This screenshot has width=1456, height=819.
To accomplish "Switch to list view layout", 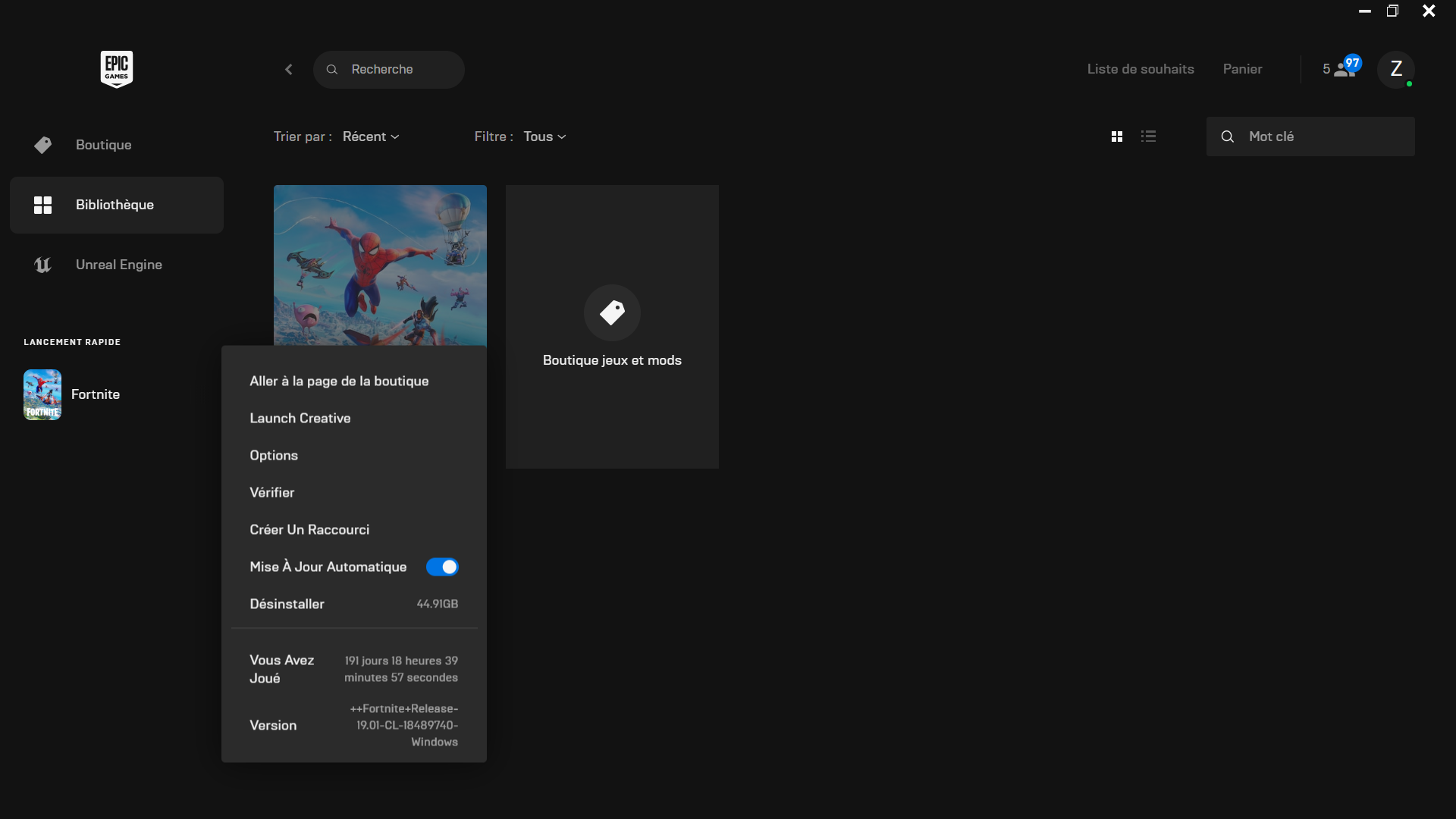I will coord(1149,136).
